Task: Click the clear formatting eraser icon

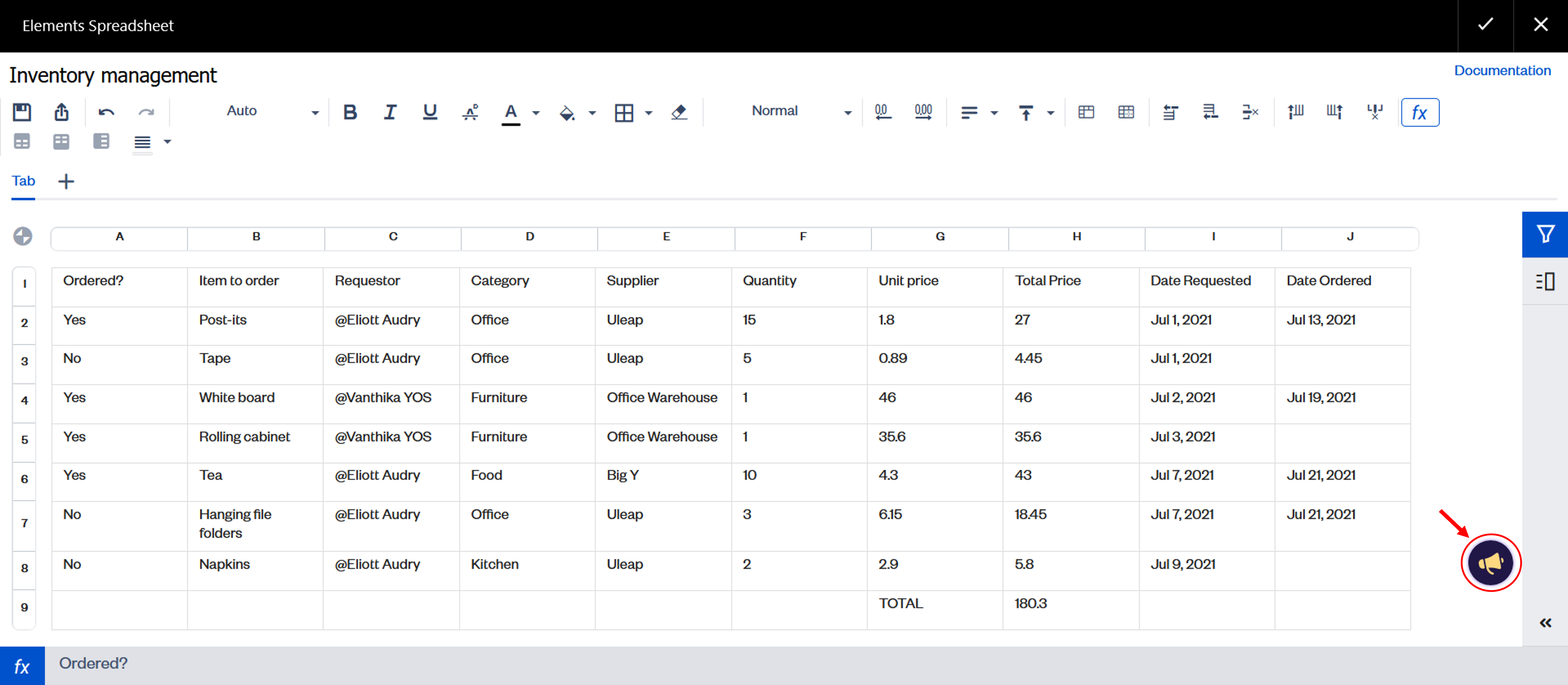Action: point(679,112)
